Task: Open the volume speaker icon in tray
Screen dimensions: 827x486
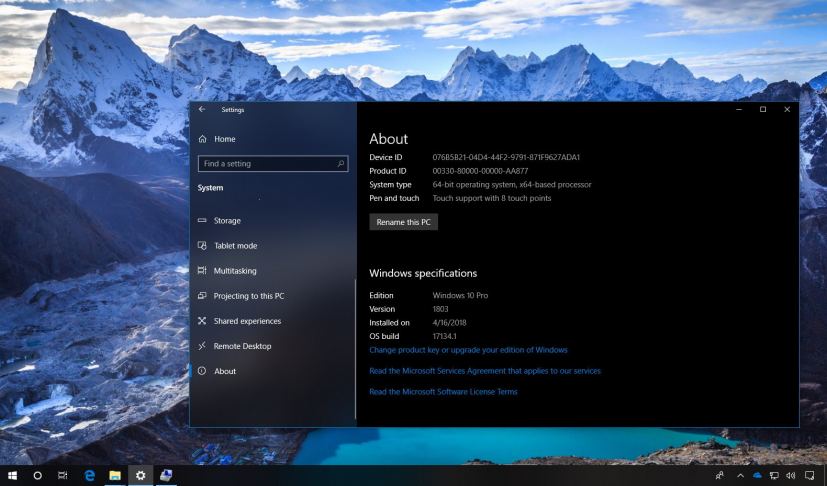Action: click(x=791, y=475)
